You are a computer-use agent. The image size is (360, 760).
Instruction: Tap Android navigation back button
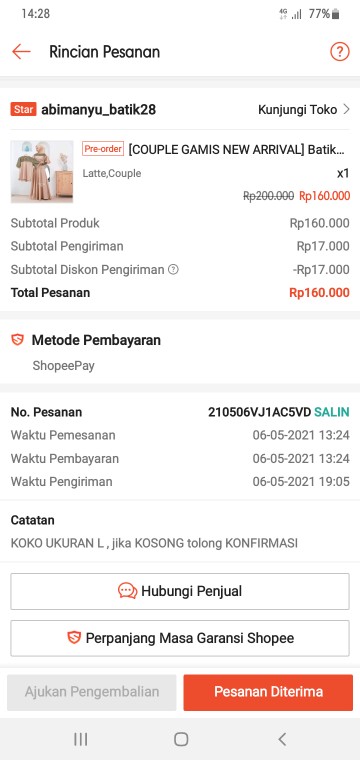coord(282,739)
